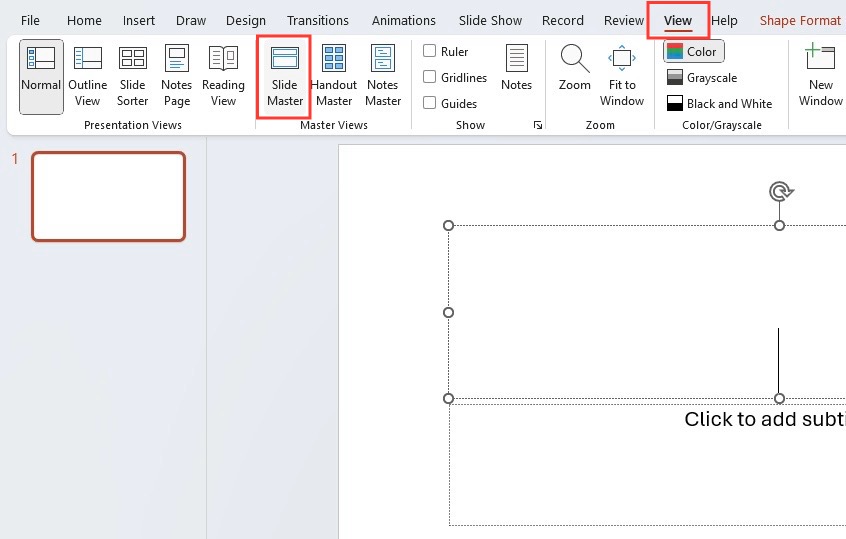Screen dimensions: 846x539
Task: Open the Help tab
Action: click(724, 21)
